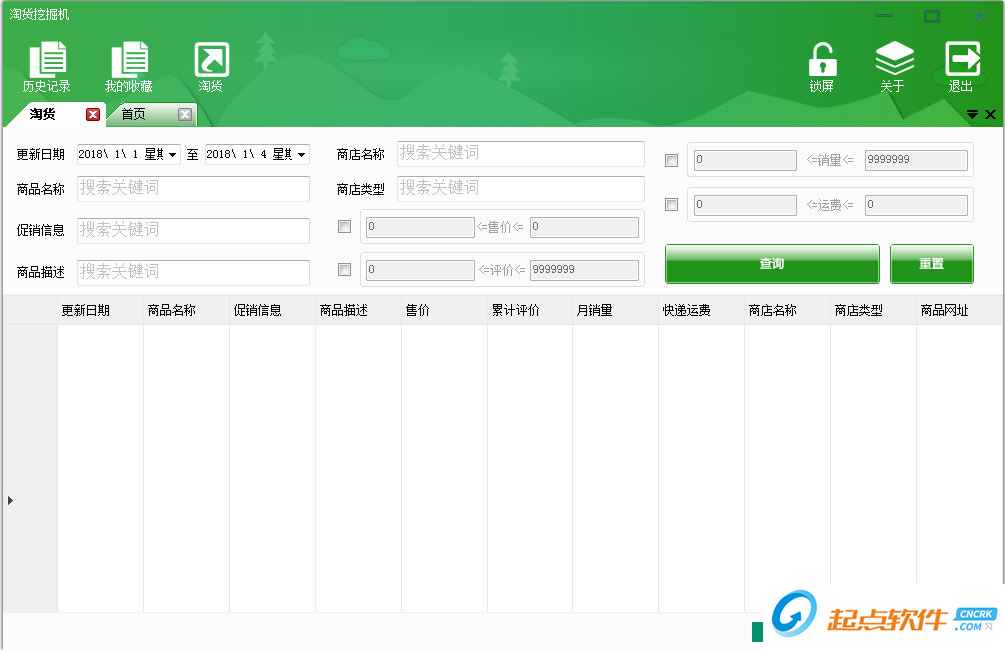
Task: Sort by the 月销量 column header
Action: click(615, 310)
